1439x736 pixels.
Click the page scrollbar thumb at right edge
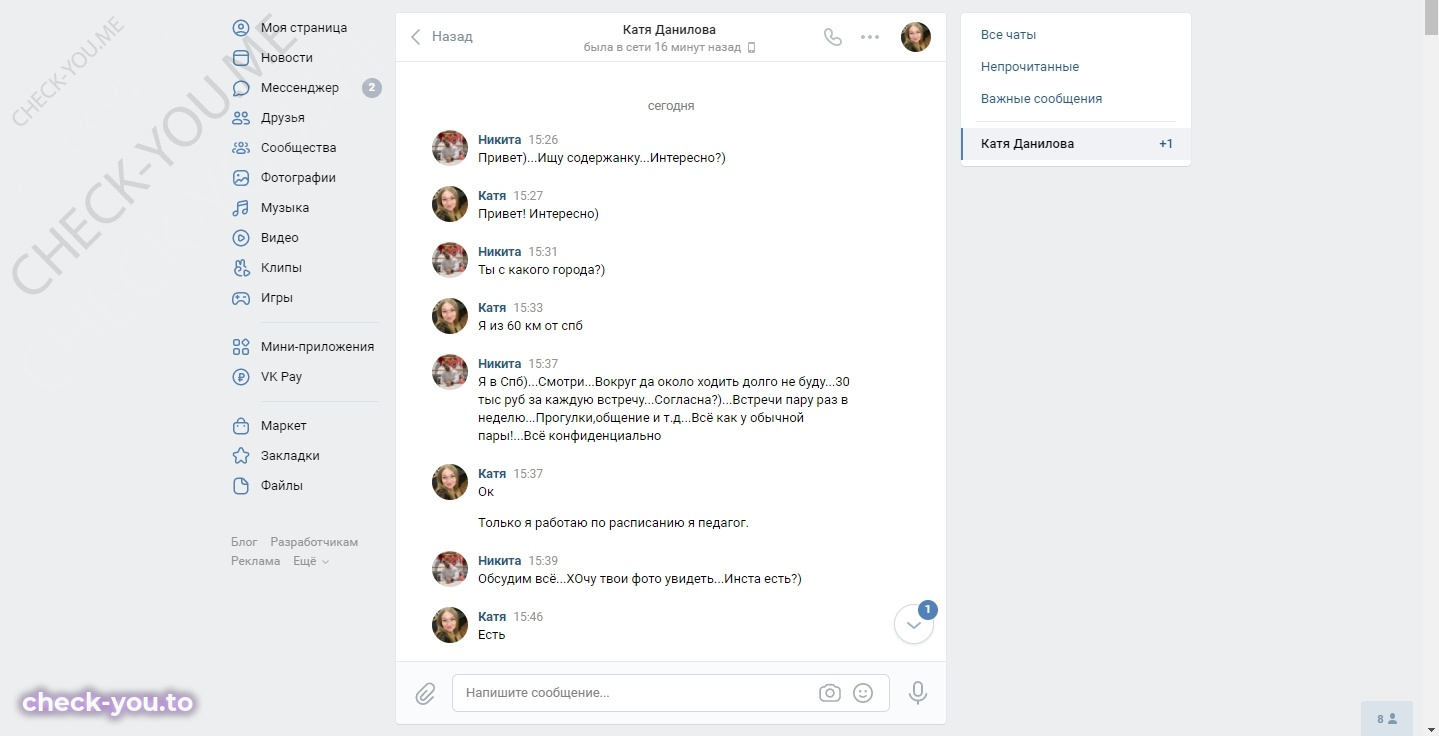click(x=1431, y=18)
